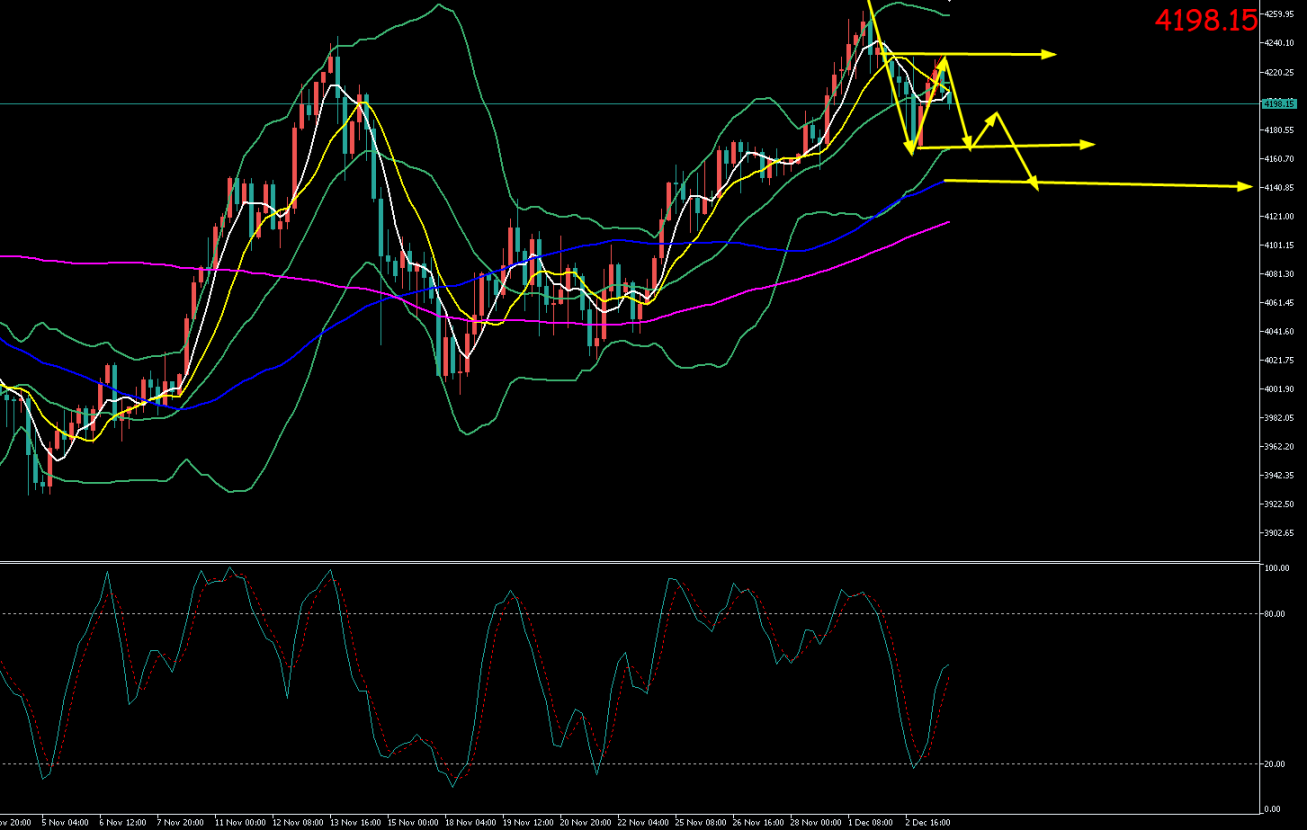Select the magenta moving average line's right end
This screenshot has width=1307, height=830.
coord(947,223)
